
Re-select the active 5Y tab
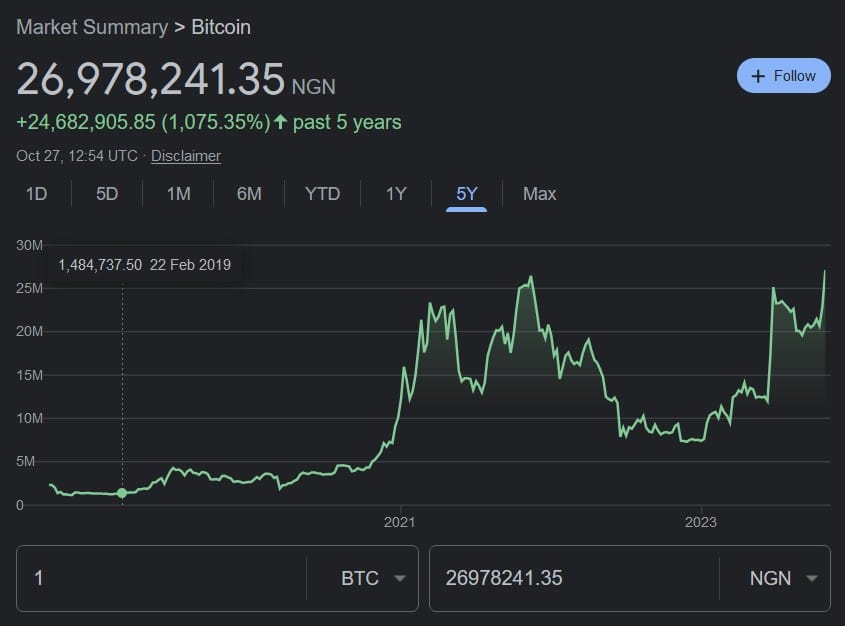465,193
